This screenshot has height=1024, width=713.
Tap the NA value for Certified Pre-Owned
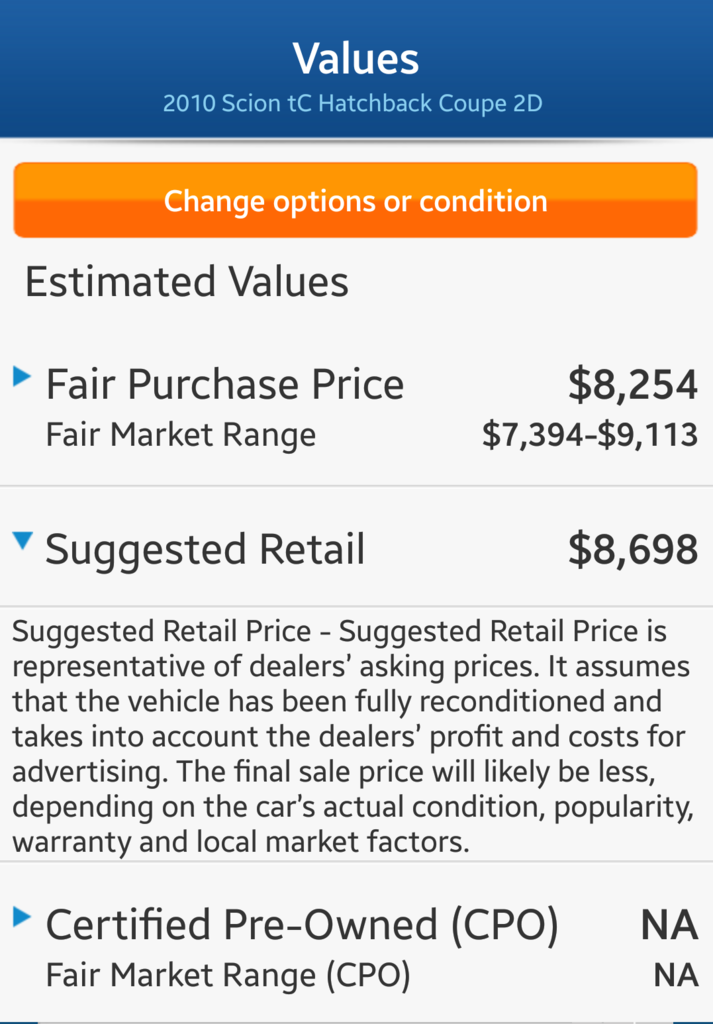click(669, 925)
